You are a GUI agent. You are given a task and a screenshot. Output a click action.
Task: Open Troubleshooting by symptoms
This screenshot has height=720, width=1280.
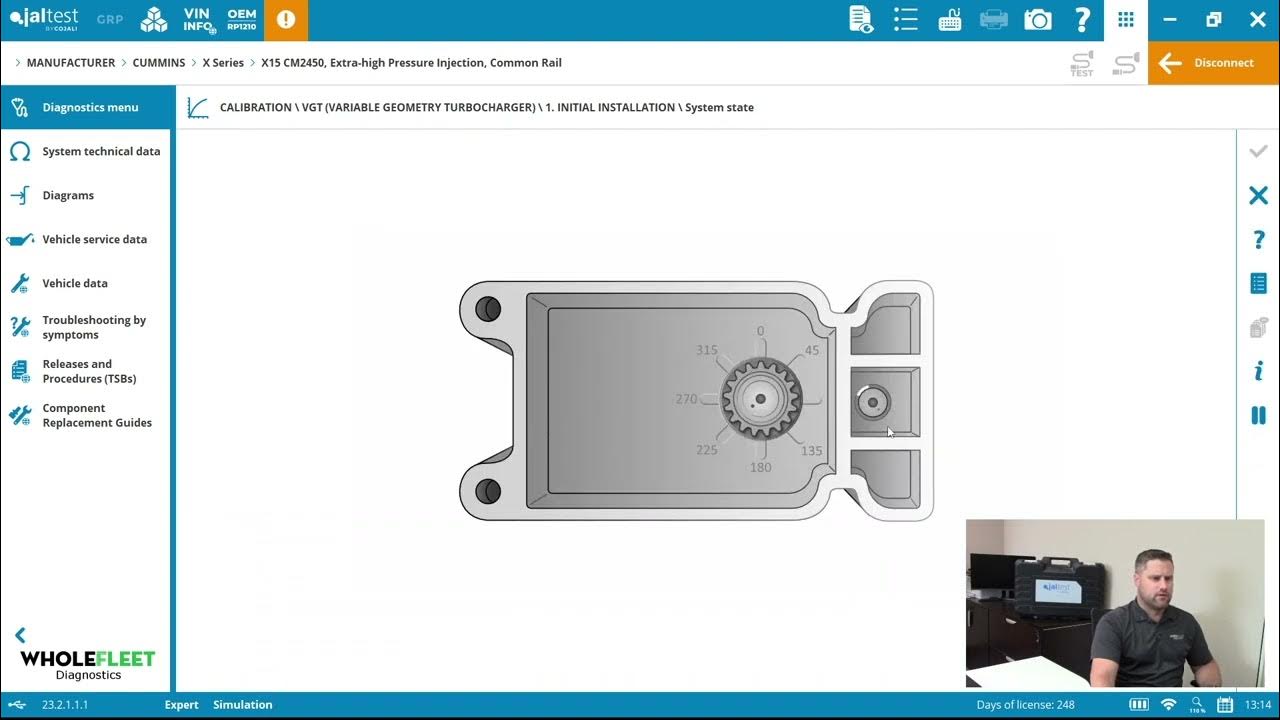(x=86, y=327)
